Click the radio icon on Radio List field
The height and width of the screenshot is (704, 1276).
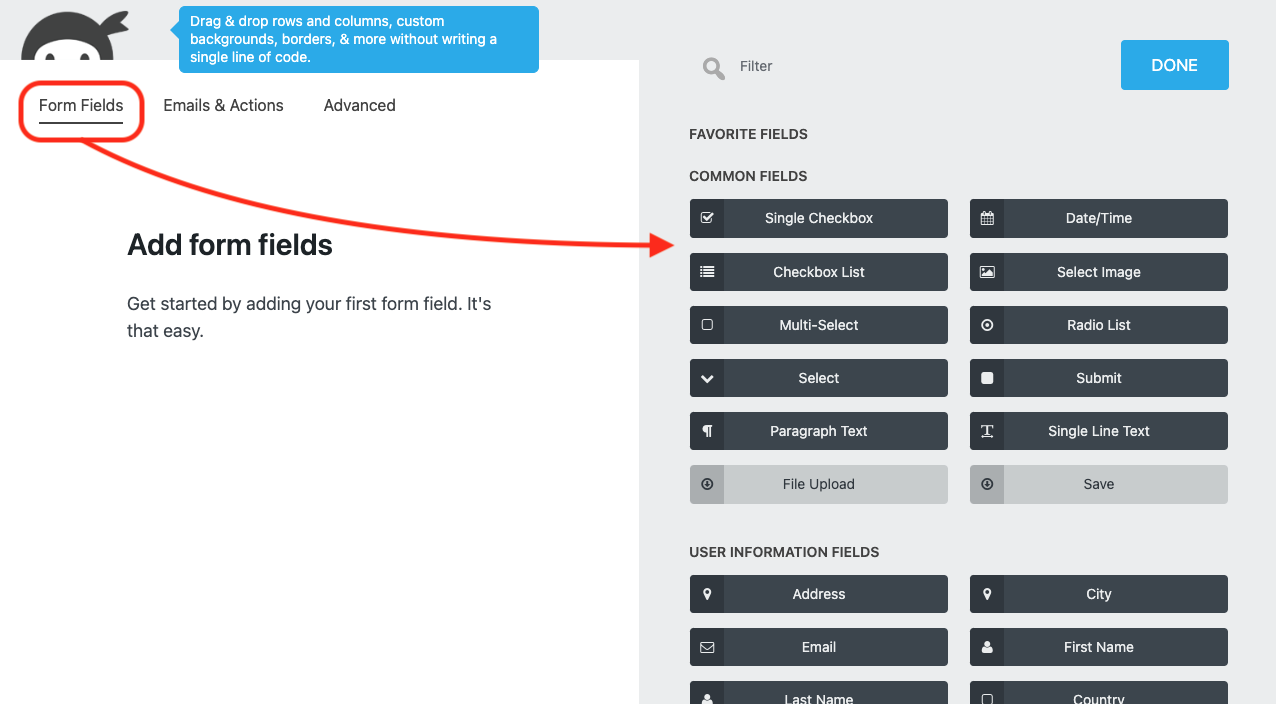[987, 324]
